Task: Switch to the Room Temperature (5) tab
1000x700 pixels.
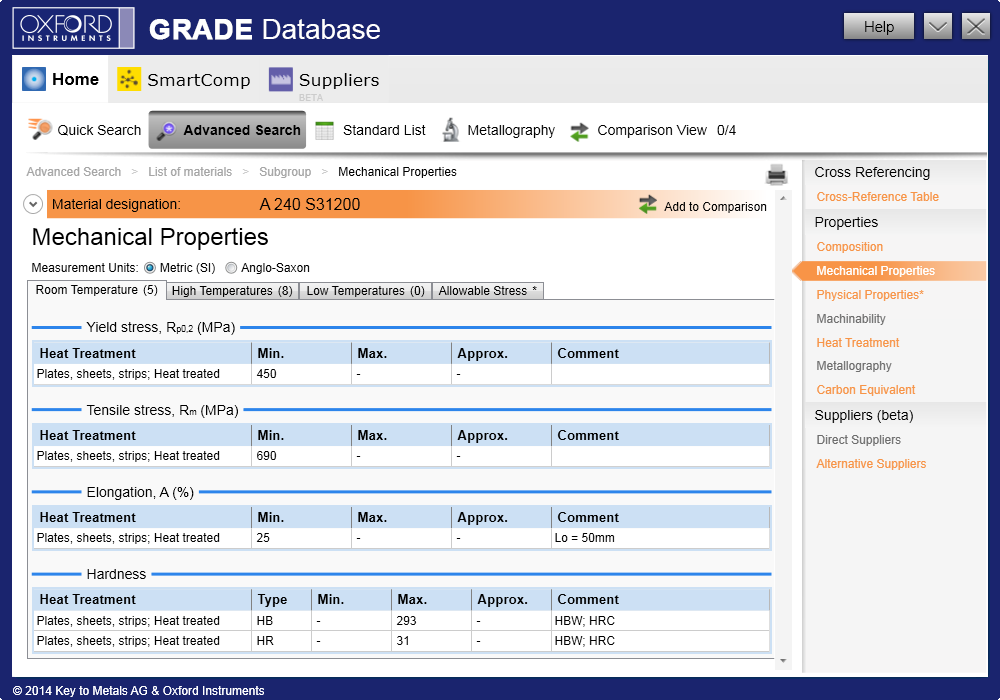Action: click(97, 290)
